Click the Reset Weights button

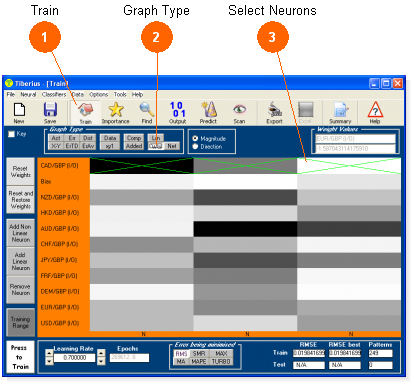coord(21,172)
